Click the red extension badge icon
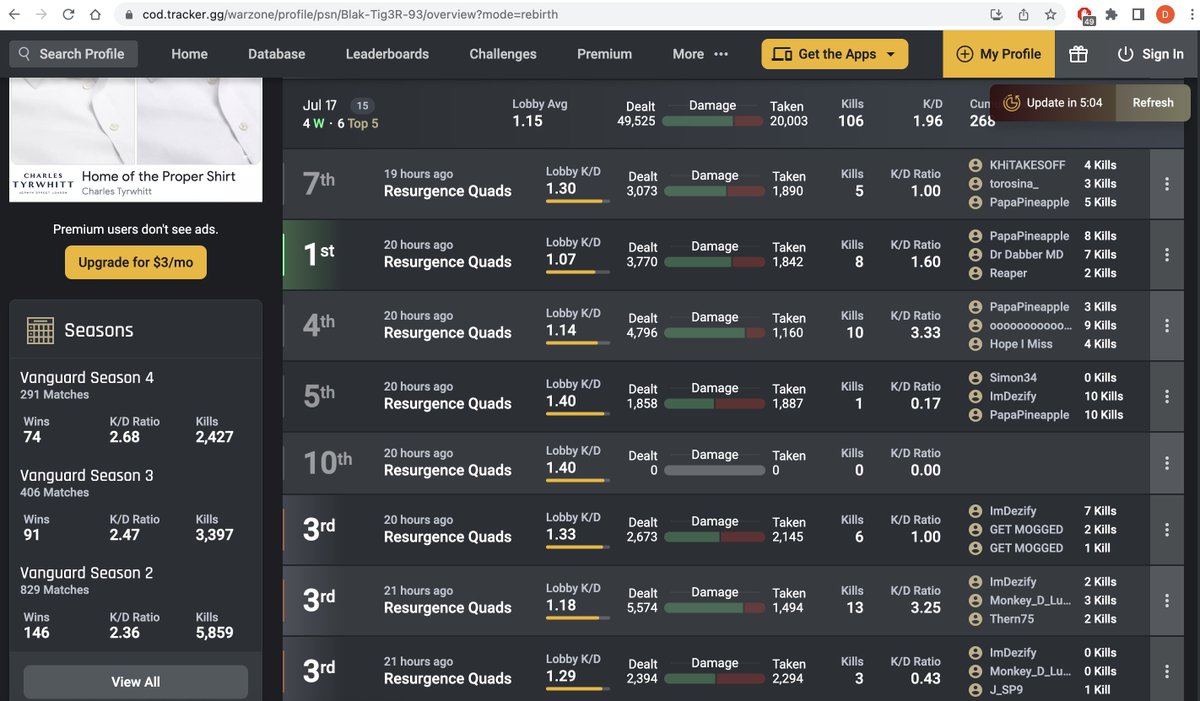This screenshot has height=701, width=1200. [x=1085, y=15]
